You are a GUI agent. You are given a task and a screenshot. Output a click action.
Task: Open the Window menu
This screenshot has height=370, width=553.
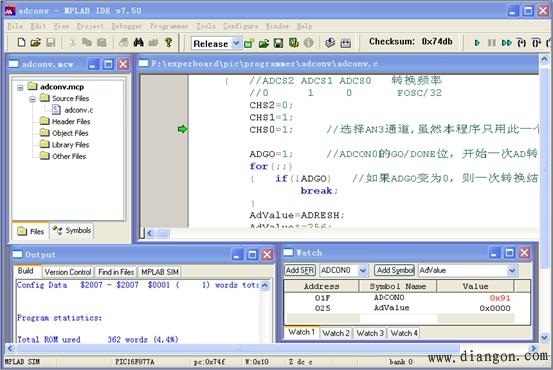pyautogui.click(x=277, y=26)
